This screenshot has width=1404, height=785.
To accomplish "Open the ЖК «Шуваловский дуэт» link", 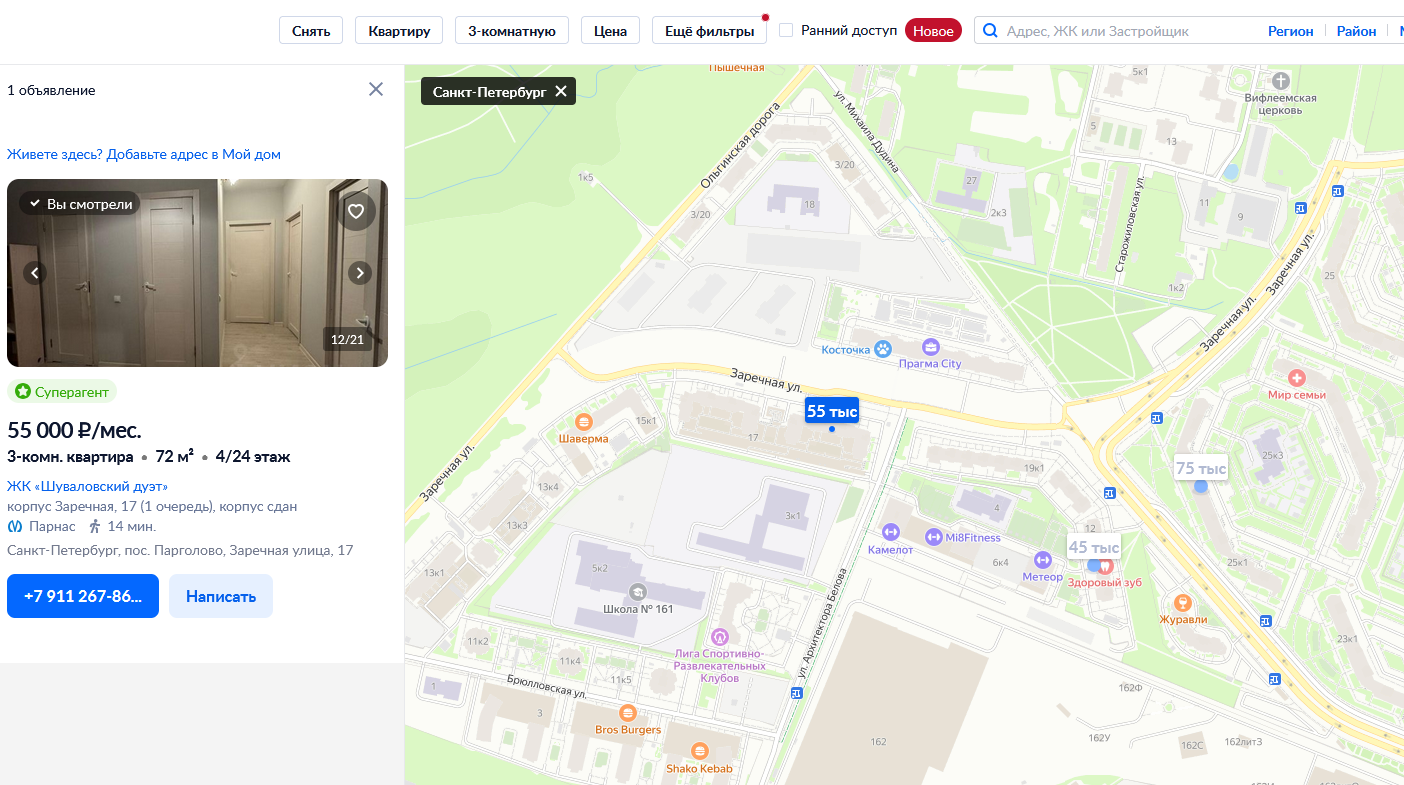I will (x=88, y=486).
